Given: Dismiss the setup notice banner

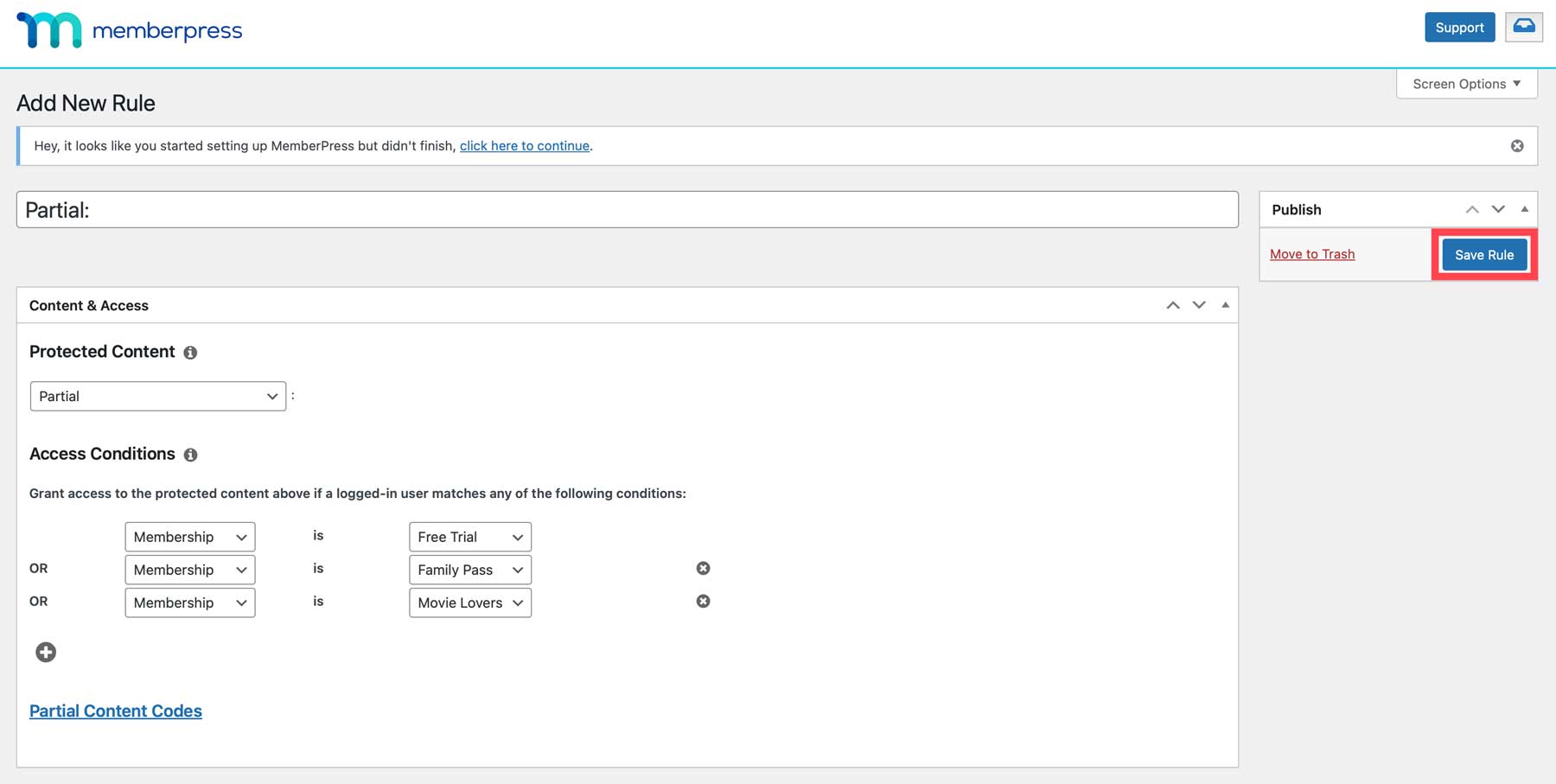Looking at the screenshot, I should pyautogui.click(x=1516, y=146).
